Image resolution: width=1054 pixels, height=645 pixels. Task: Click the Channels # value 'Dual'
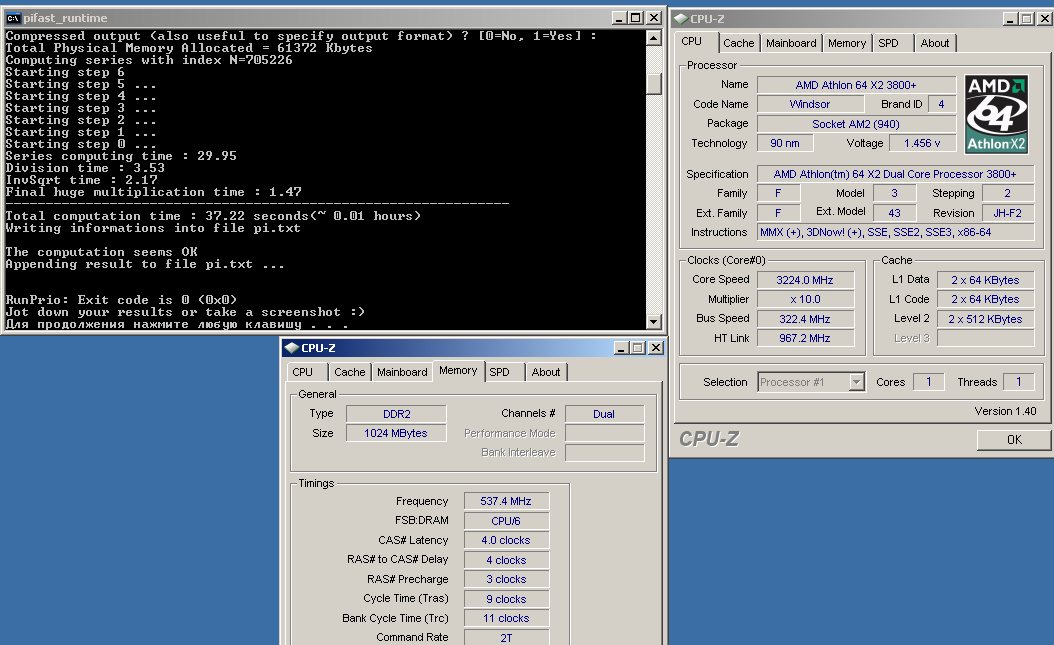click(604, 415)
